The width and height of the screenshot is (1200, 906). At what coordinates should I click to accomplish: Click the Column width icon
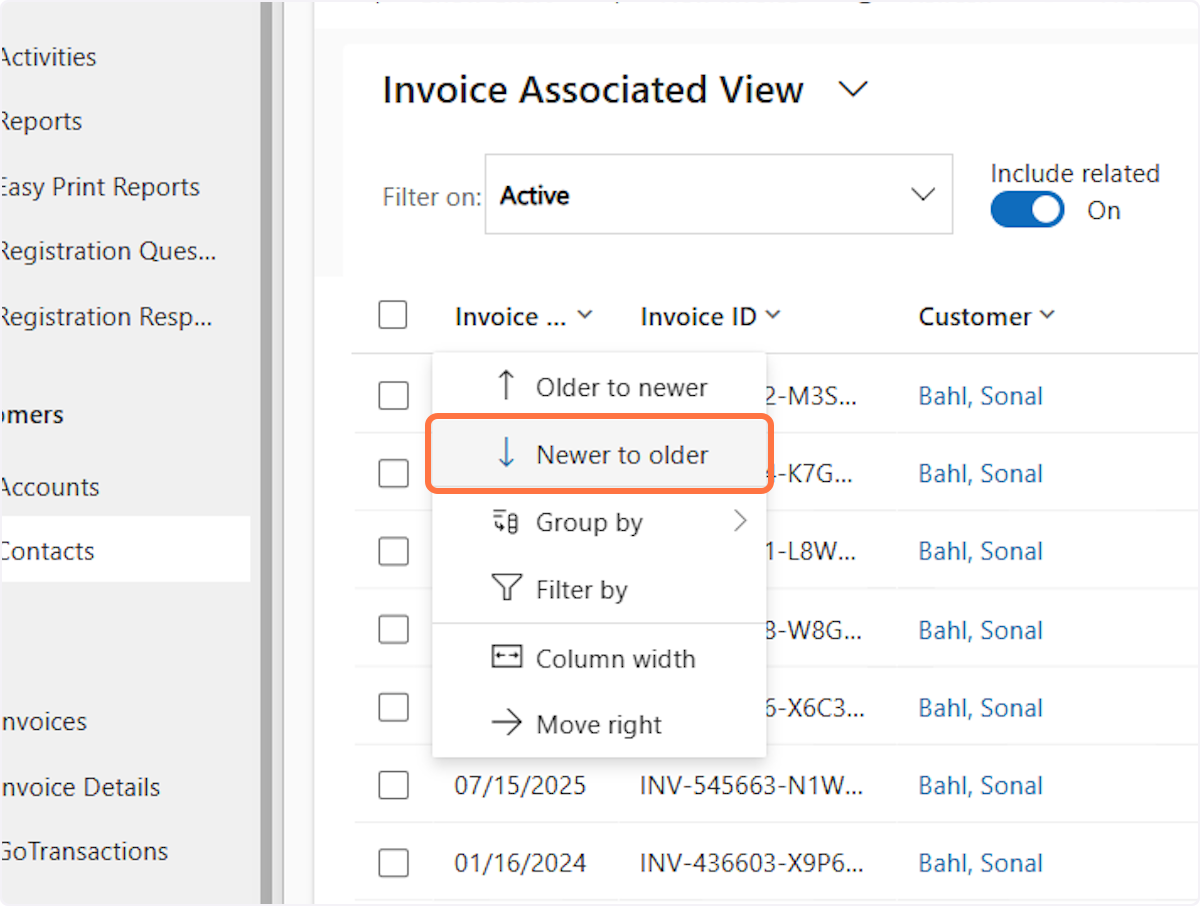(507, 658)
